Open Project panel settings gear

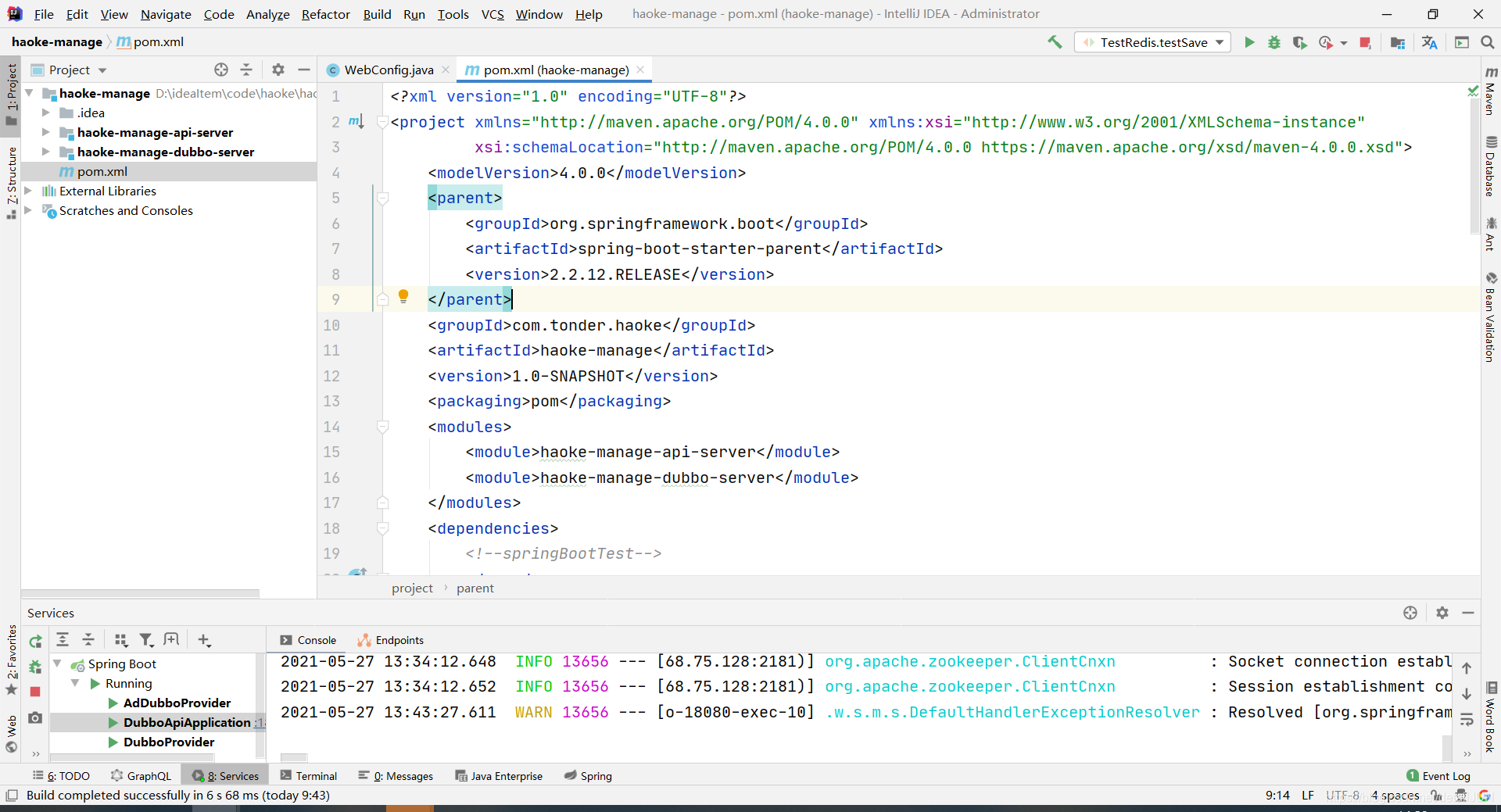point(278,70)
